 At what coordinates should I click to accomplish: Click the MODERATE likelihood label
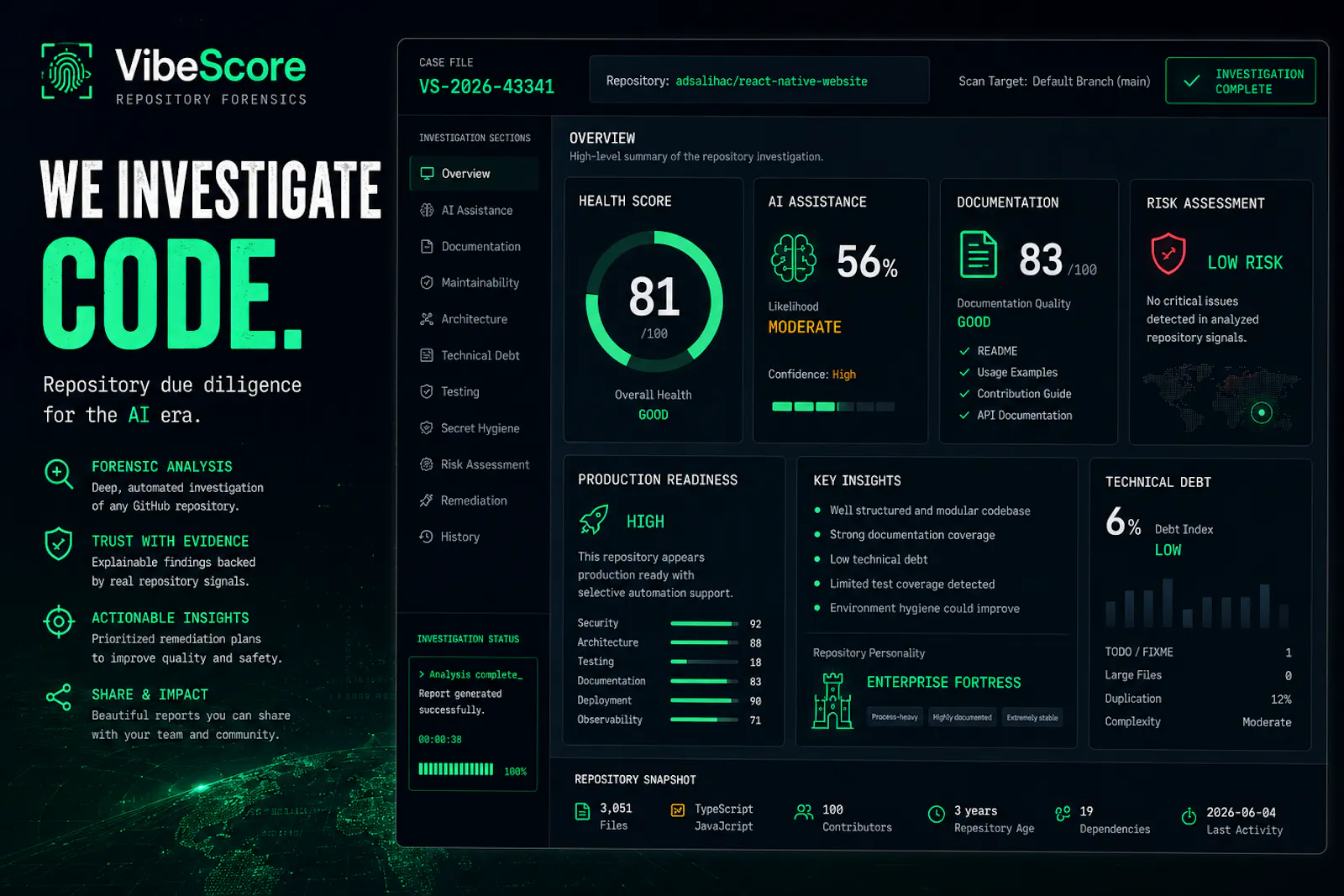[x=805, y=327]
